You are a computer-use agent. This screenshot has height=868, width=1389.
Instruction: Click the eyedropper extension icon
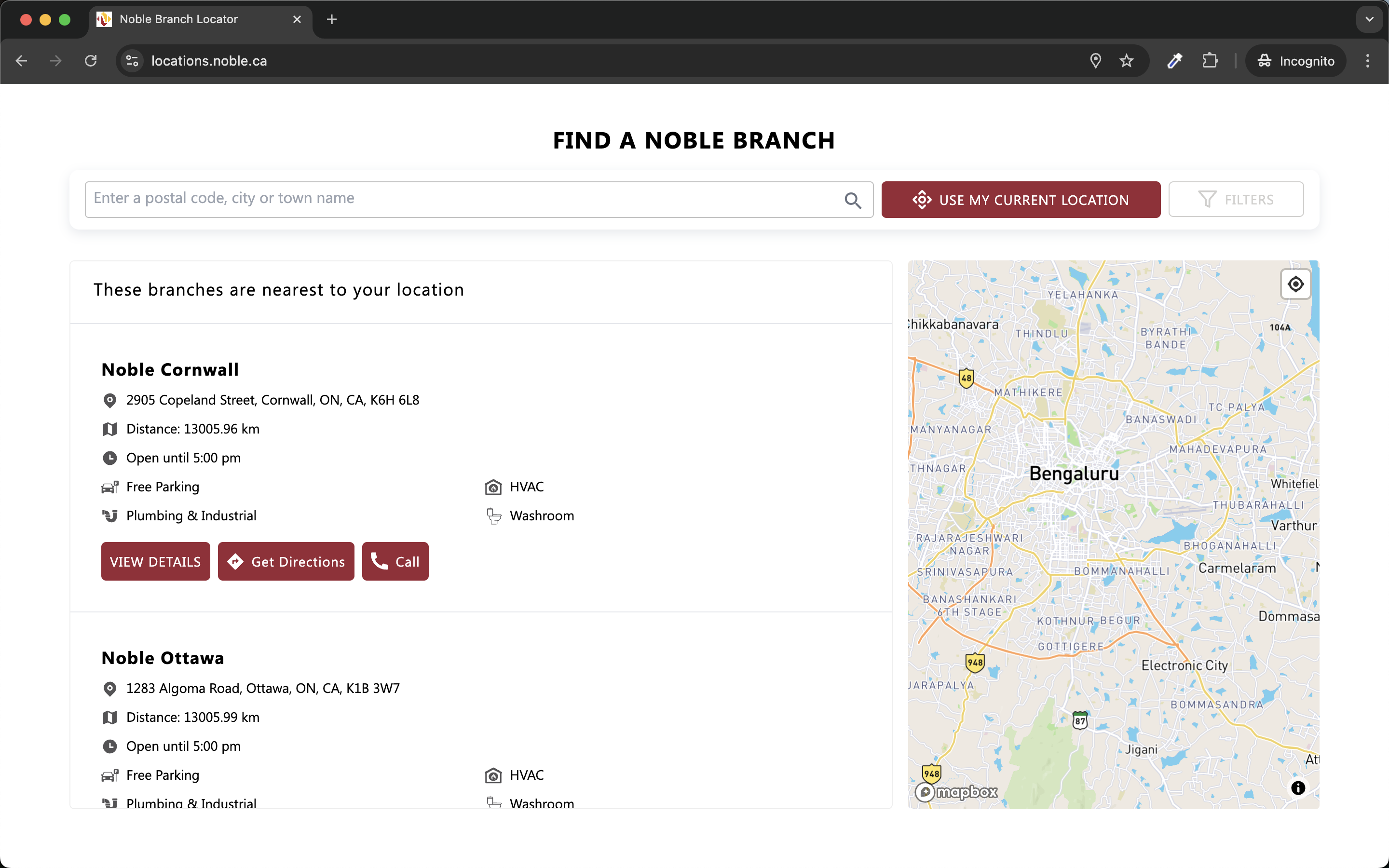pos(1174,61)
